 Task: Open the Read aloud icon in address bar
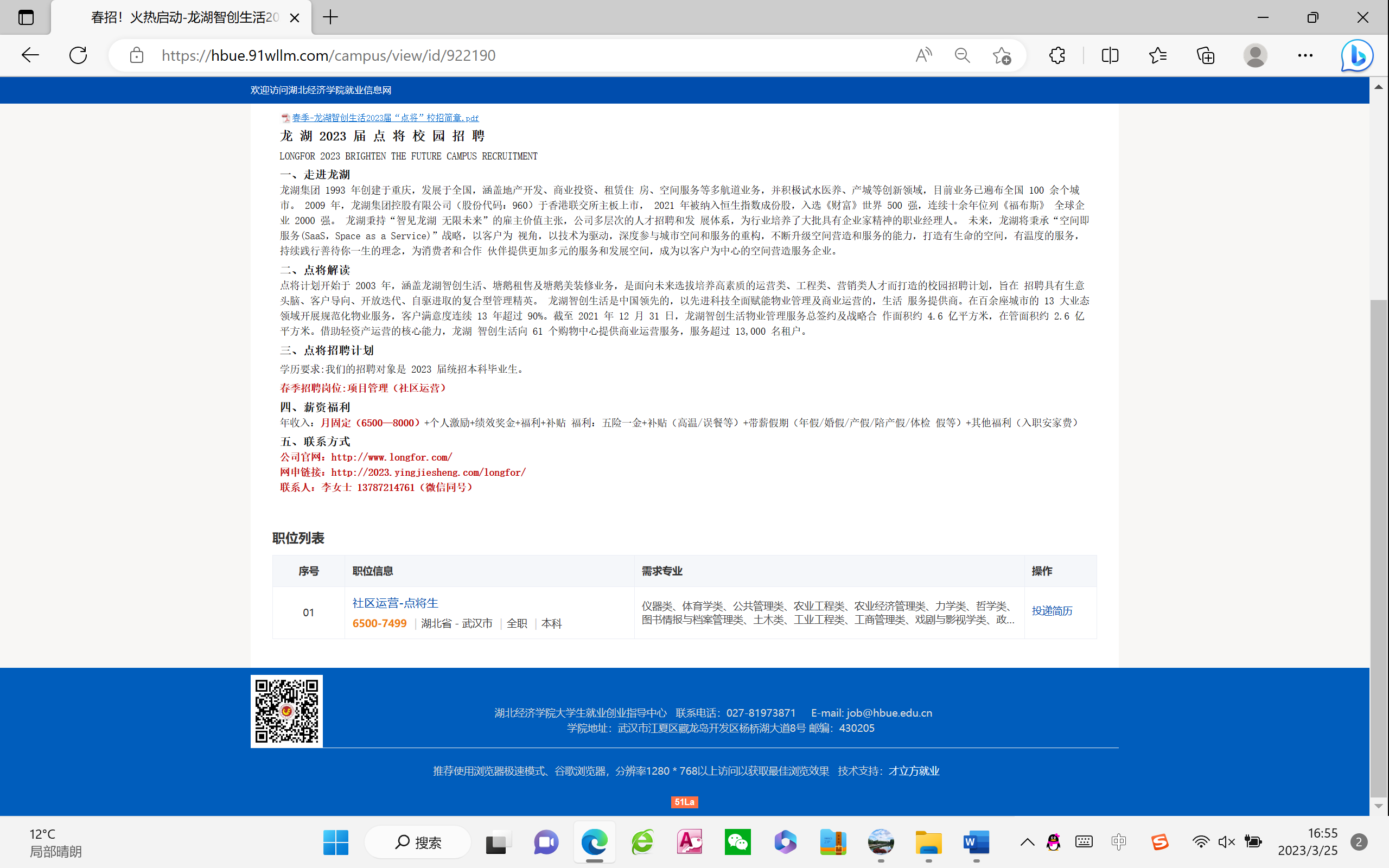[923, 55]
